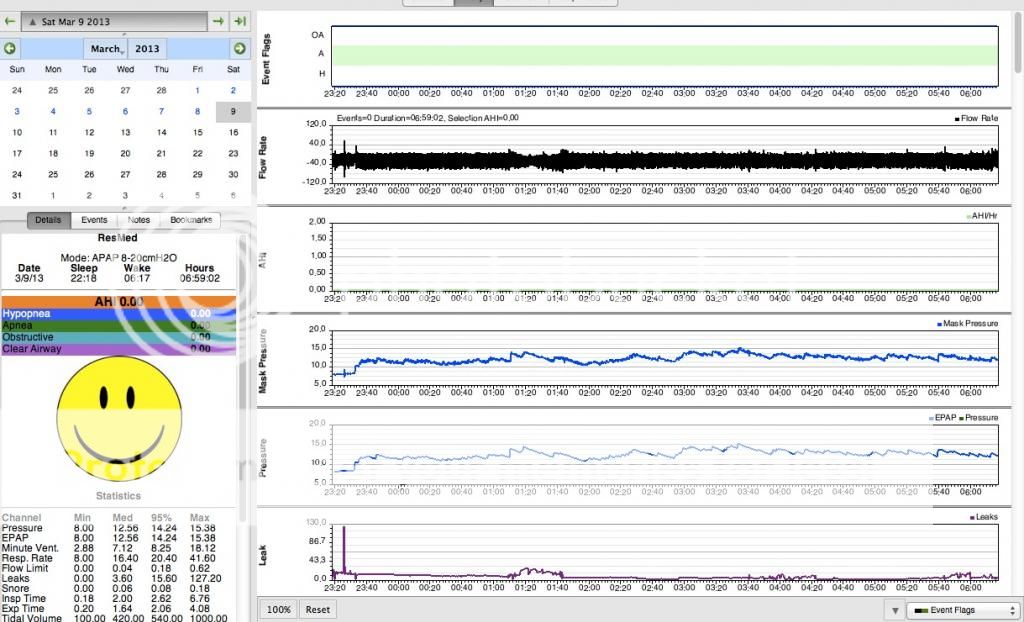This screenshot has height=622, width=1024.
Task: Open the March month dropdown
Action: (107, 48)
